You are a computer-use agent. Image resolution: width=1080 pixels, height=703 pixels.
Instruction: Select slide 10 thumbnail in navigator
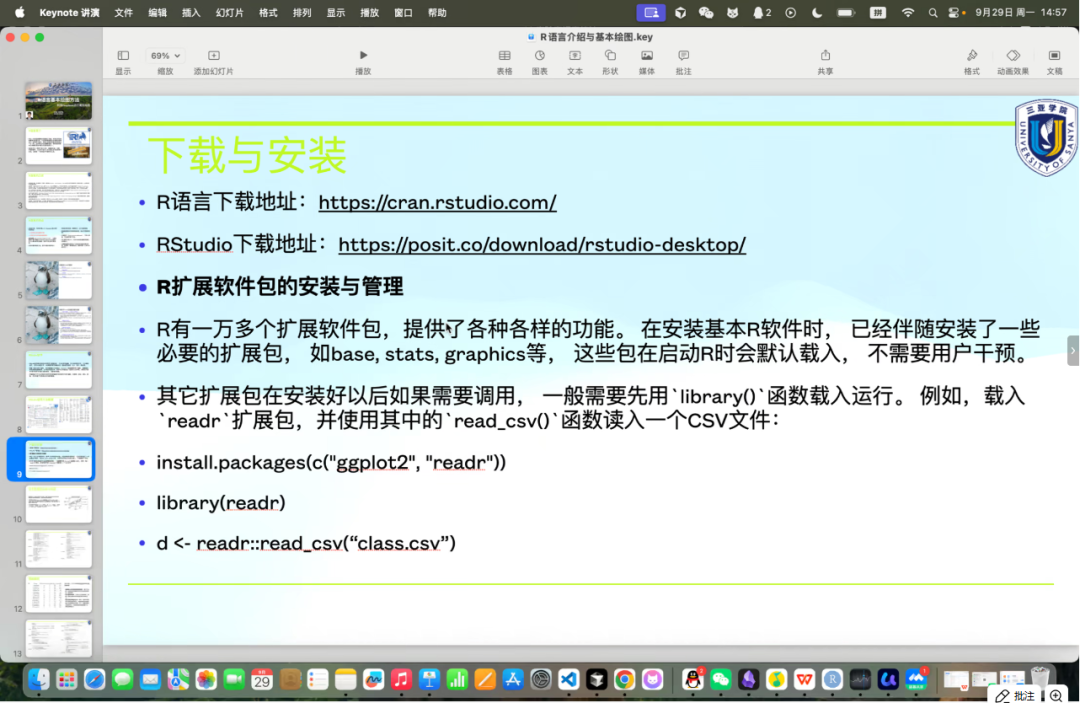(59, 504)
